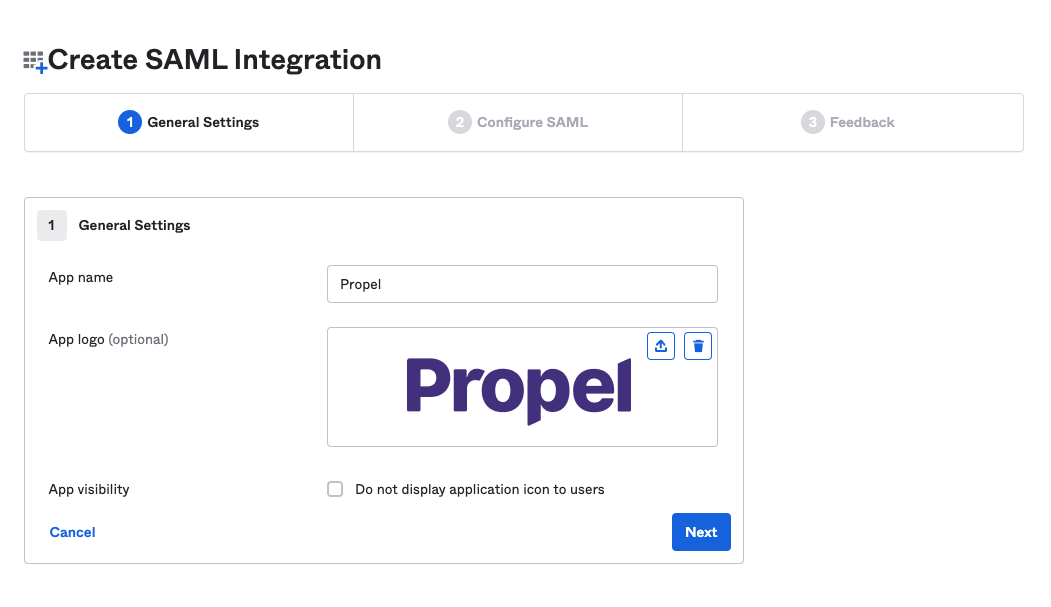1051x607 pixels.
Task: Click the grid-plus app creation icon beside the title
Action: click(33, 59)
